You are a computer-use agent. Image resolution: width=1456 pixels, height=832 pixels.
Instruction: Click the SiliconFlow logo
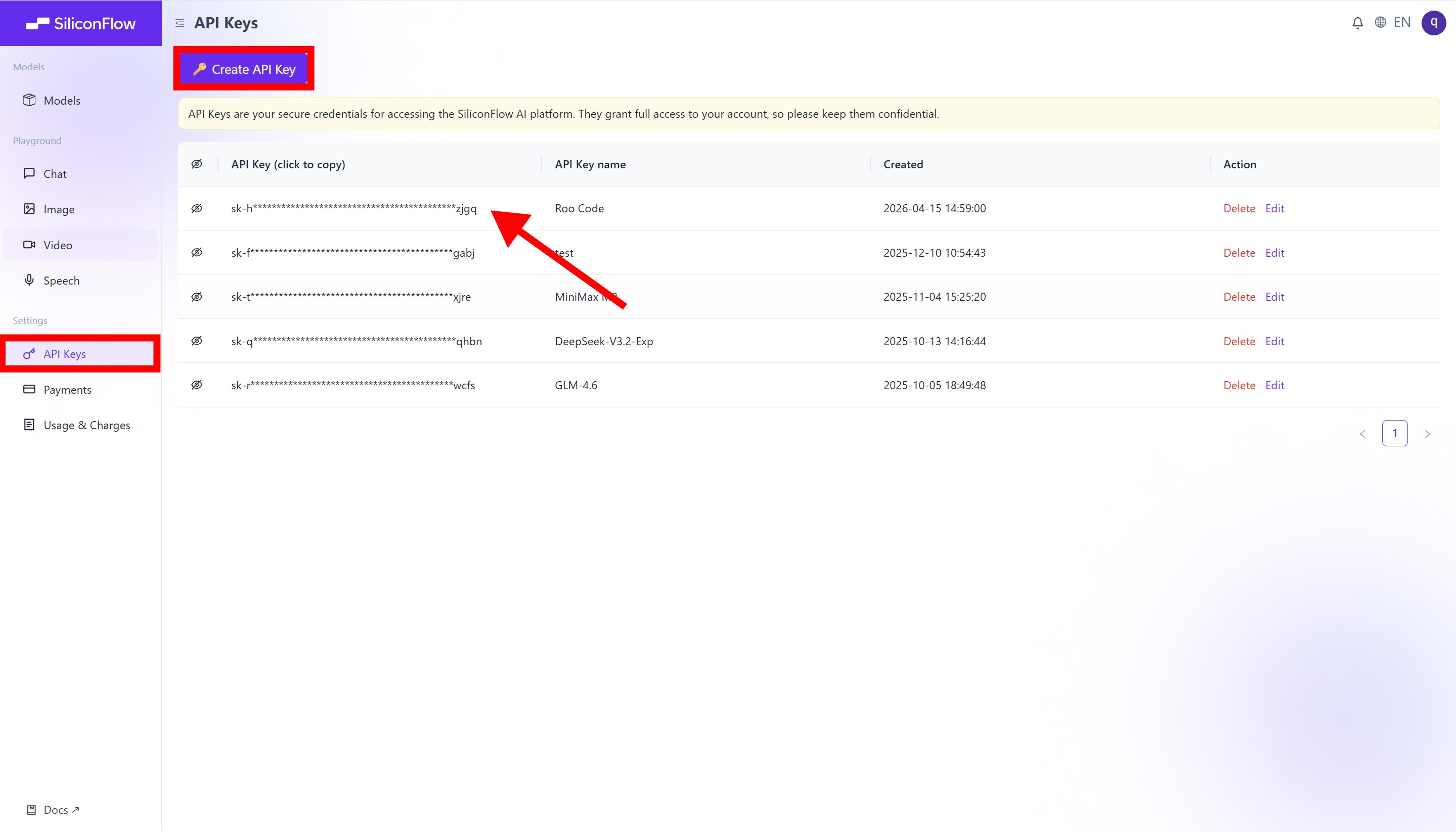click(x=80, y=23)
